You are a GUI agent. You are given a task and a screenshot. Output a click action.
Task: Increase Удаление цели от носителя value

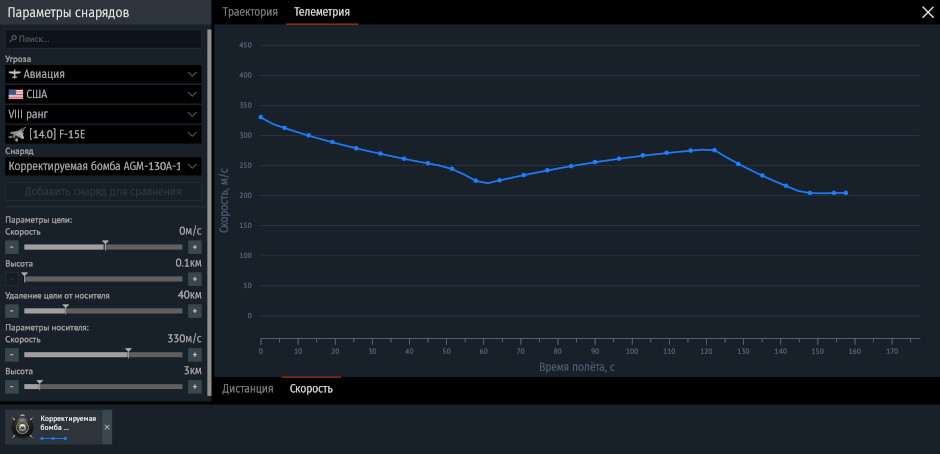[x=195, y=311]
